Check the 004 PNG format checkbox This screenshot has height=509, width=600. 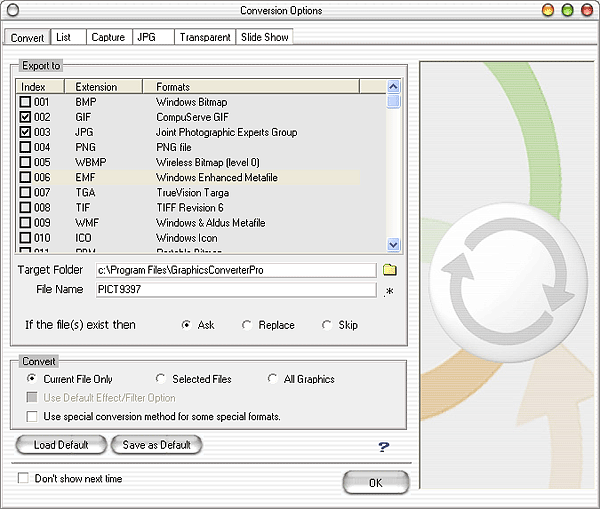click(x=25, y=147)
